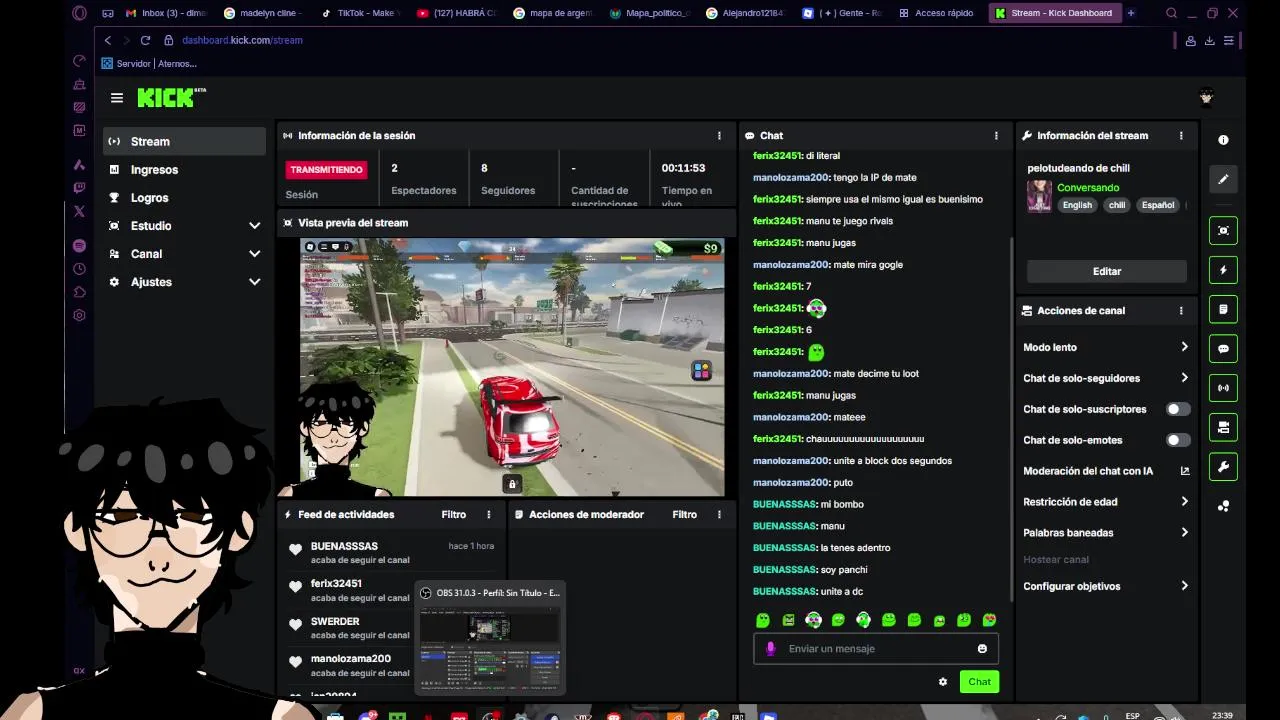Screen dimensions: 1280x720
Task: Click the three-dots cluster icon in right toolbar
Action: click(1223, 506)
